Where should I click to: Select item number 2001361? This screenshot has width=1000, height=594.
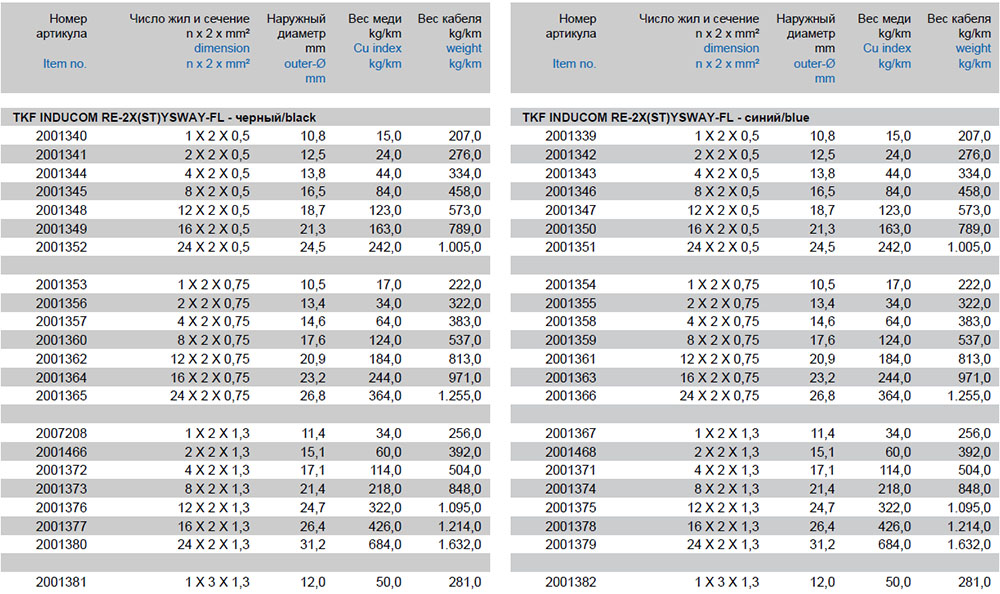click(x=571, y=359)
